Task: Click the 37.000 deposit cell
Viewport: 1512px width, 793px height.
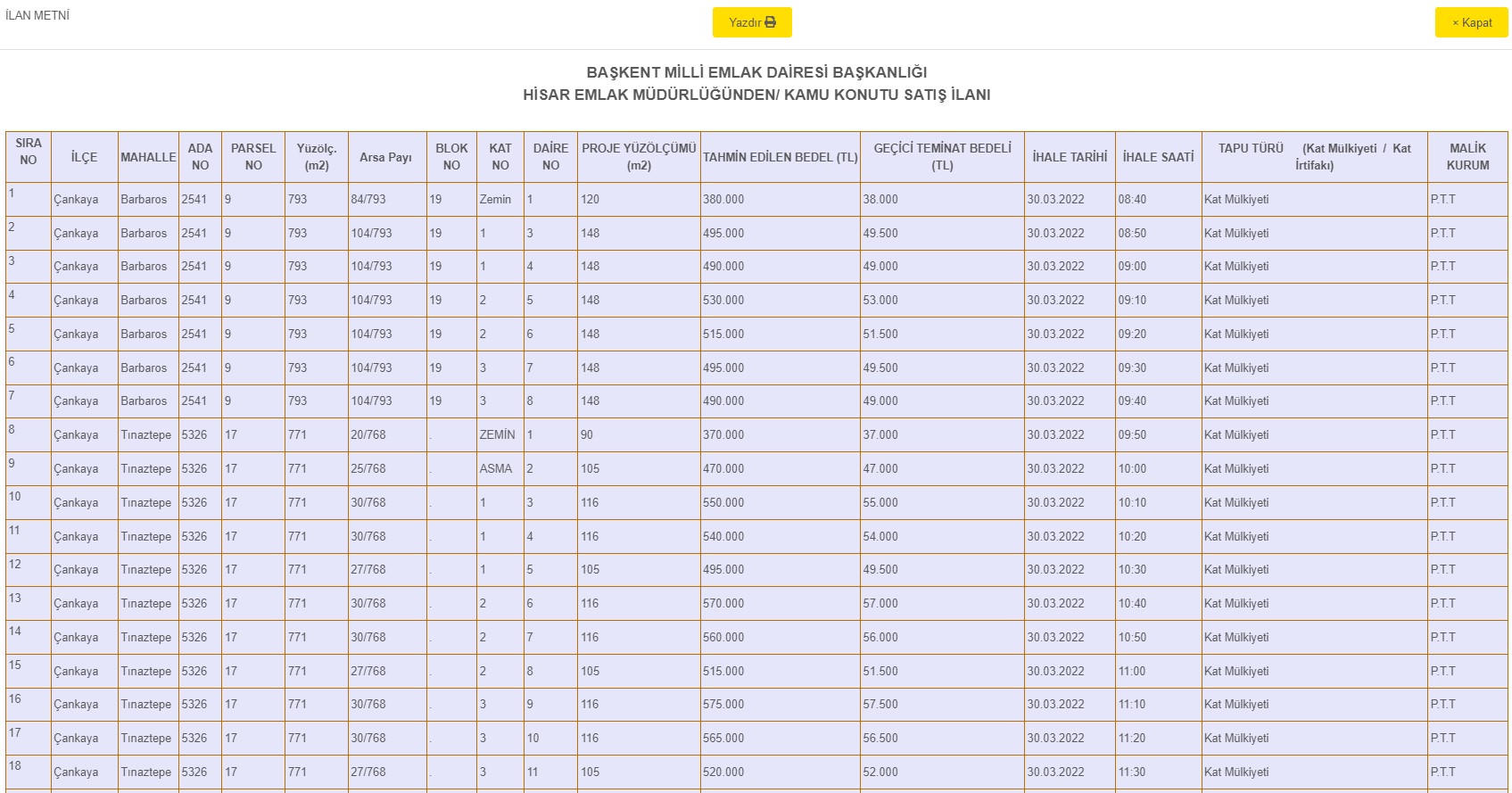Action: (942, 434)
